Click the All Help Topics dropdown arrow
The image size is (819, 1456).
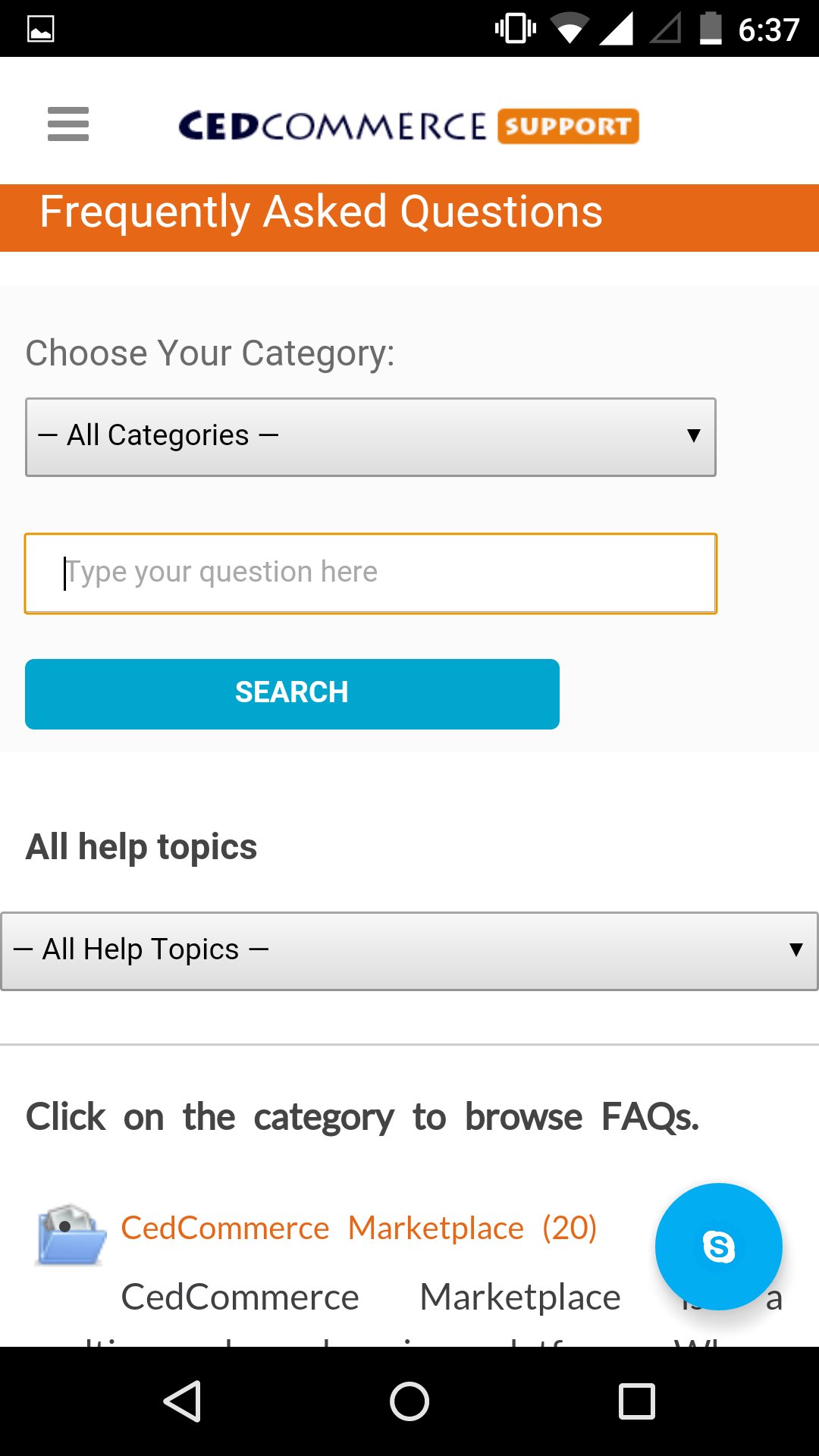tap(795, 949)
